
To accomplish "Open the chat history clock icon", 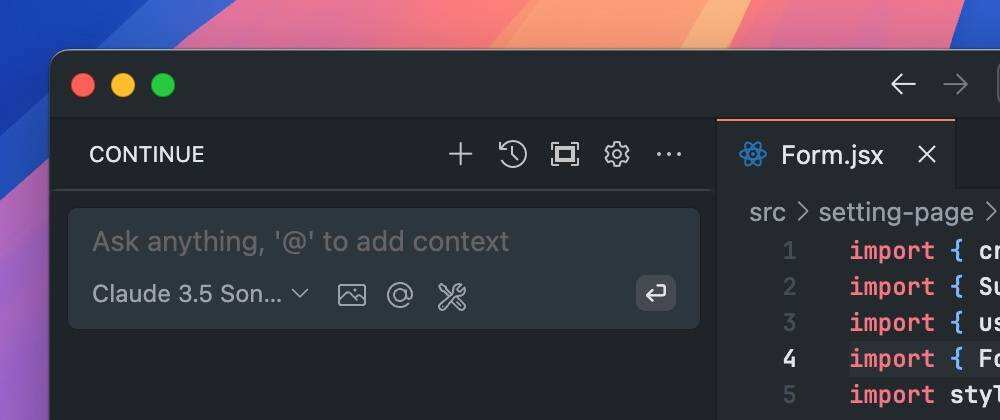I will pyautogui.click(x=512, y=154).
